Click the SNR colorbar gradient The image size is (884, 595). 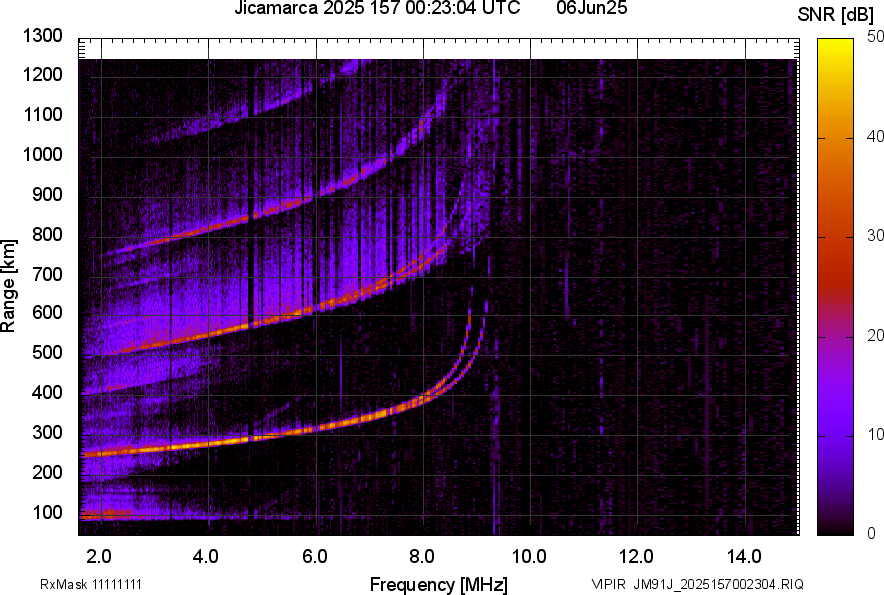click(x=836, y=287)
